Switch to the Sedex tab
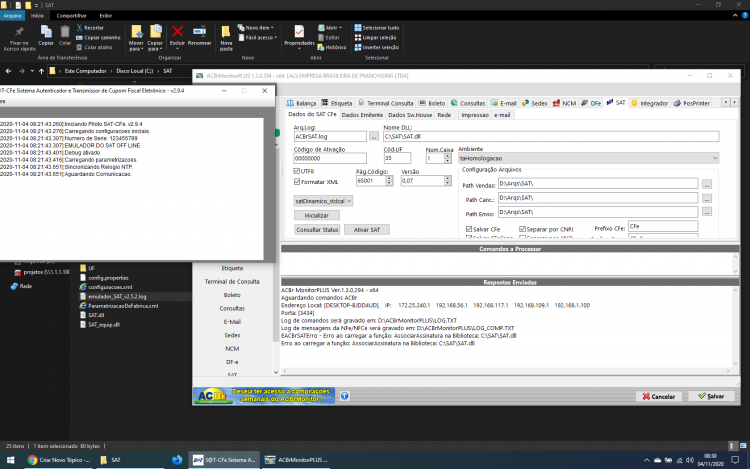The image size is (750, 469). pyautogui.click(x=534, y=103)
